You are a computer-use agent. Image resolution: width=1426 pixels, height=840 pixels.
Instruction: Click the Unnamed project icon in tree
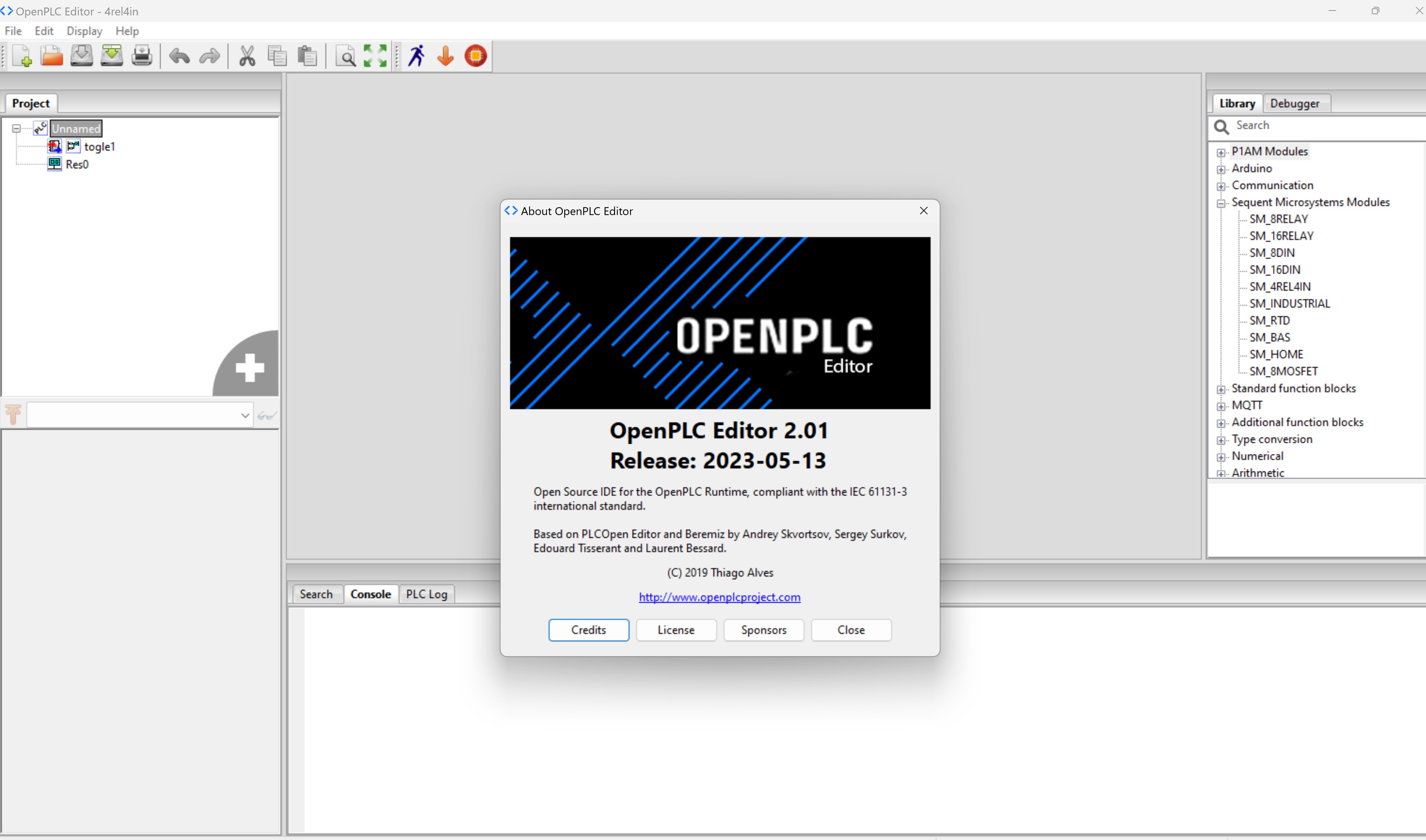click(40, 128)
